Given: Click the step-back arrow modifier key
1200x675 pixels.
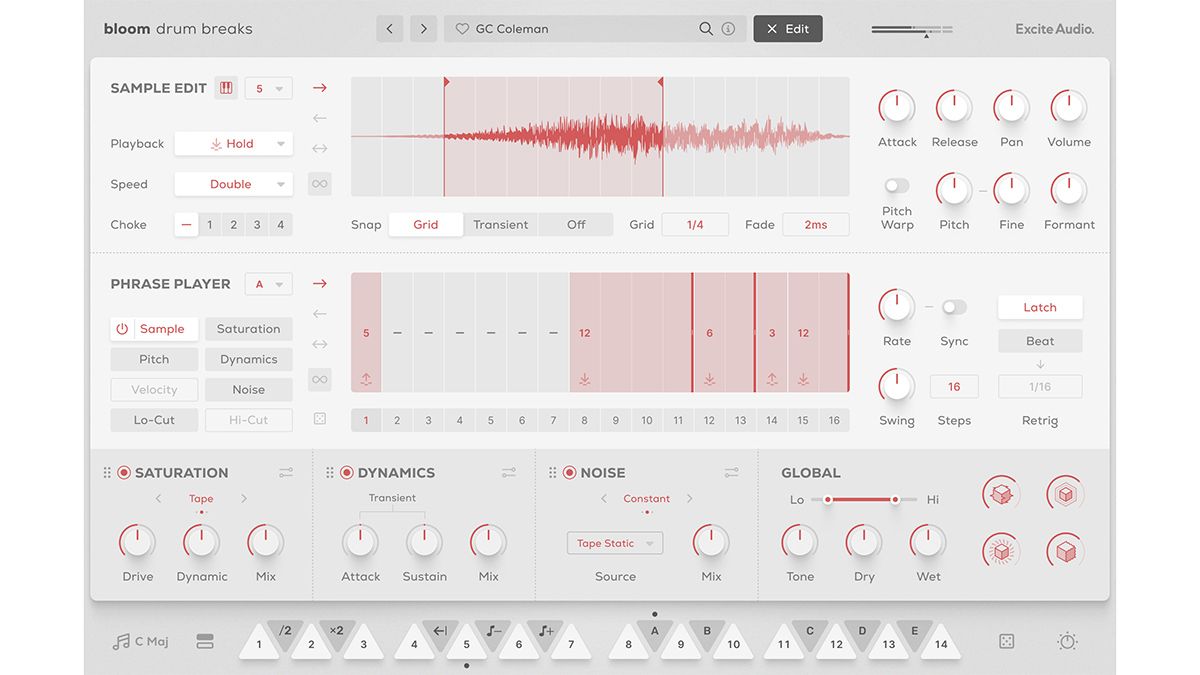Looking at the screenshot, I should pyautogui.click(x=440, y=632).
